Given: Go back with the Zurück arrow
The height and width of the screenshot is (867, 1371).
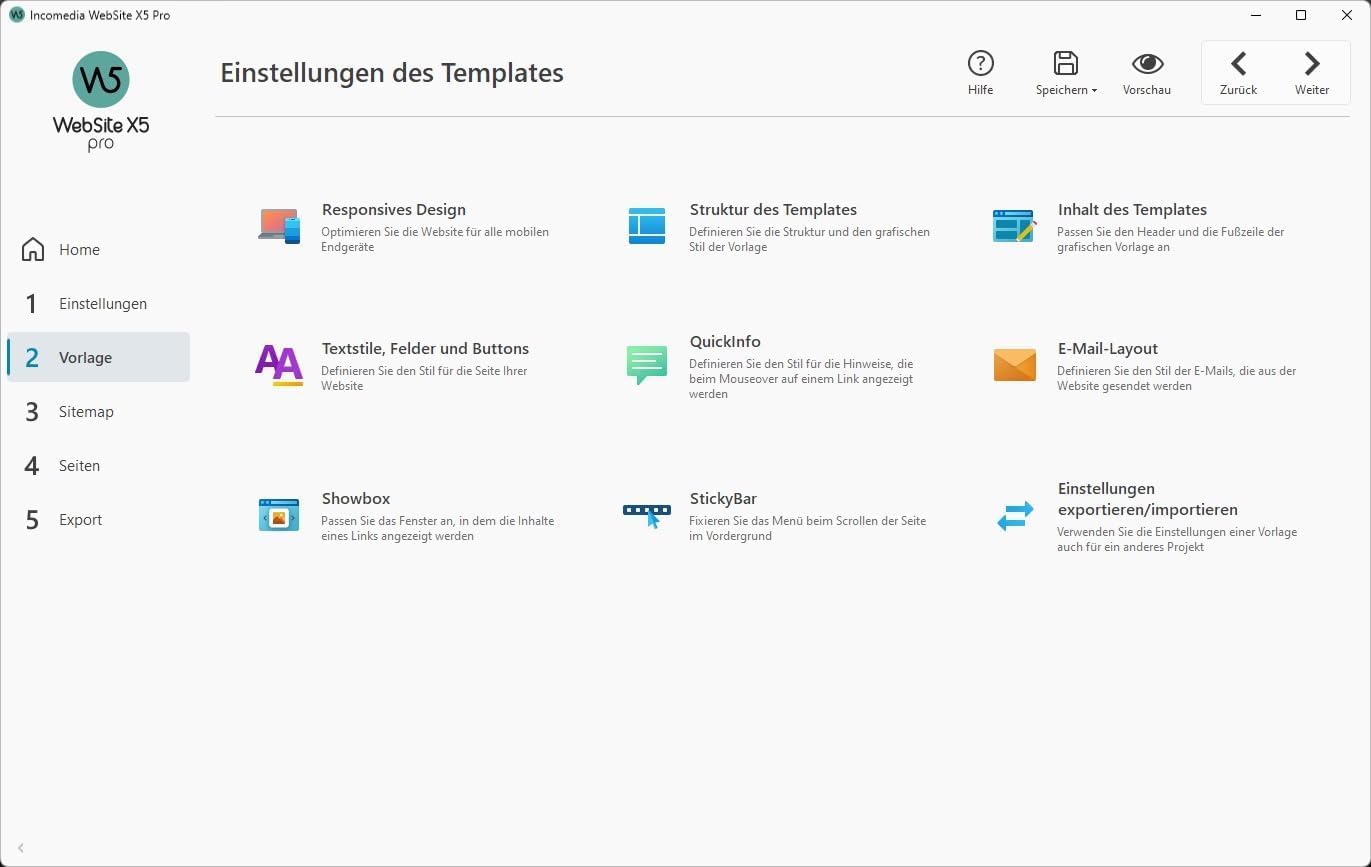Looking at the screenshot, I should 1238,64.
